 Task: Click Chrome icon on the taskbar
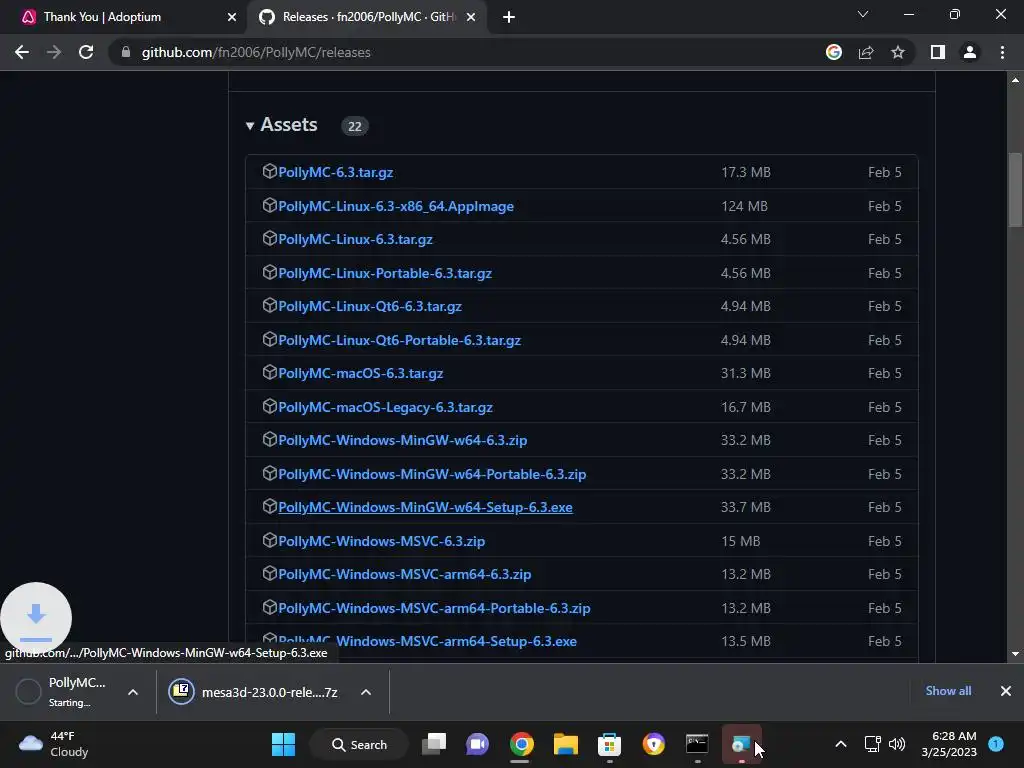pos(521,744)
